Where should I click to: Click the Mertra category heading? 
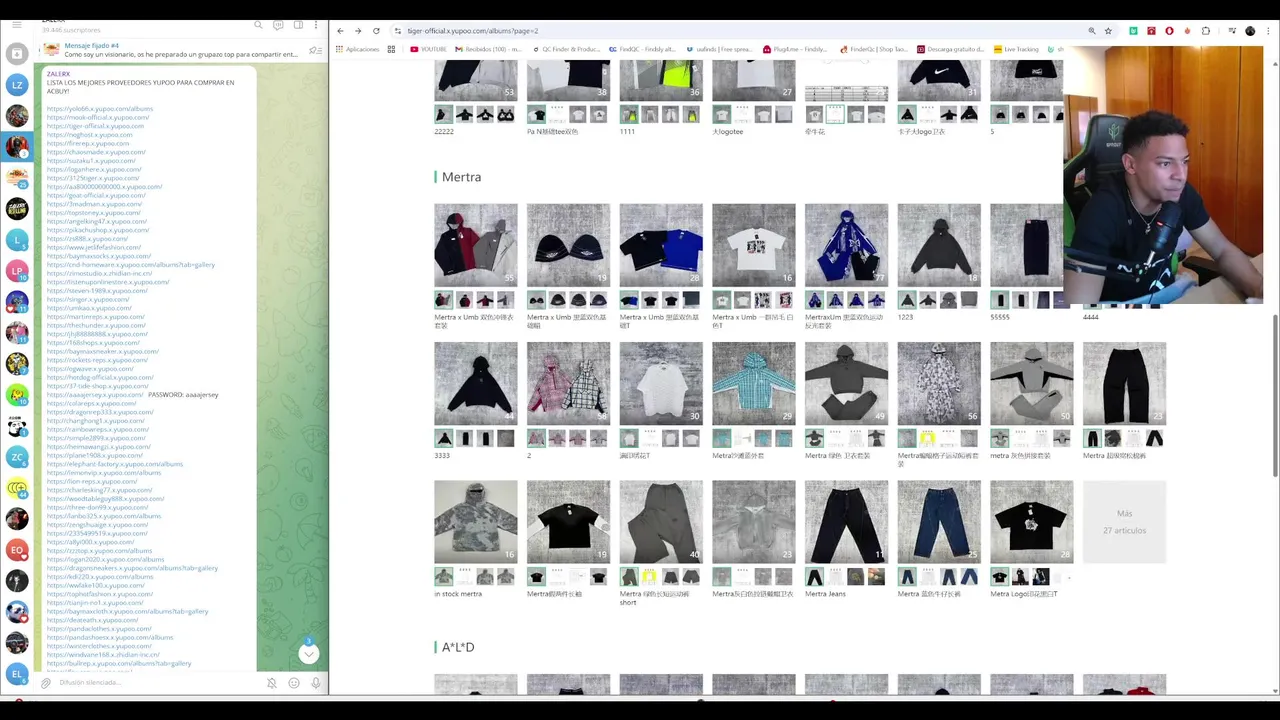[461, 177]
